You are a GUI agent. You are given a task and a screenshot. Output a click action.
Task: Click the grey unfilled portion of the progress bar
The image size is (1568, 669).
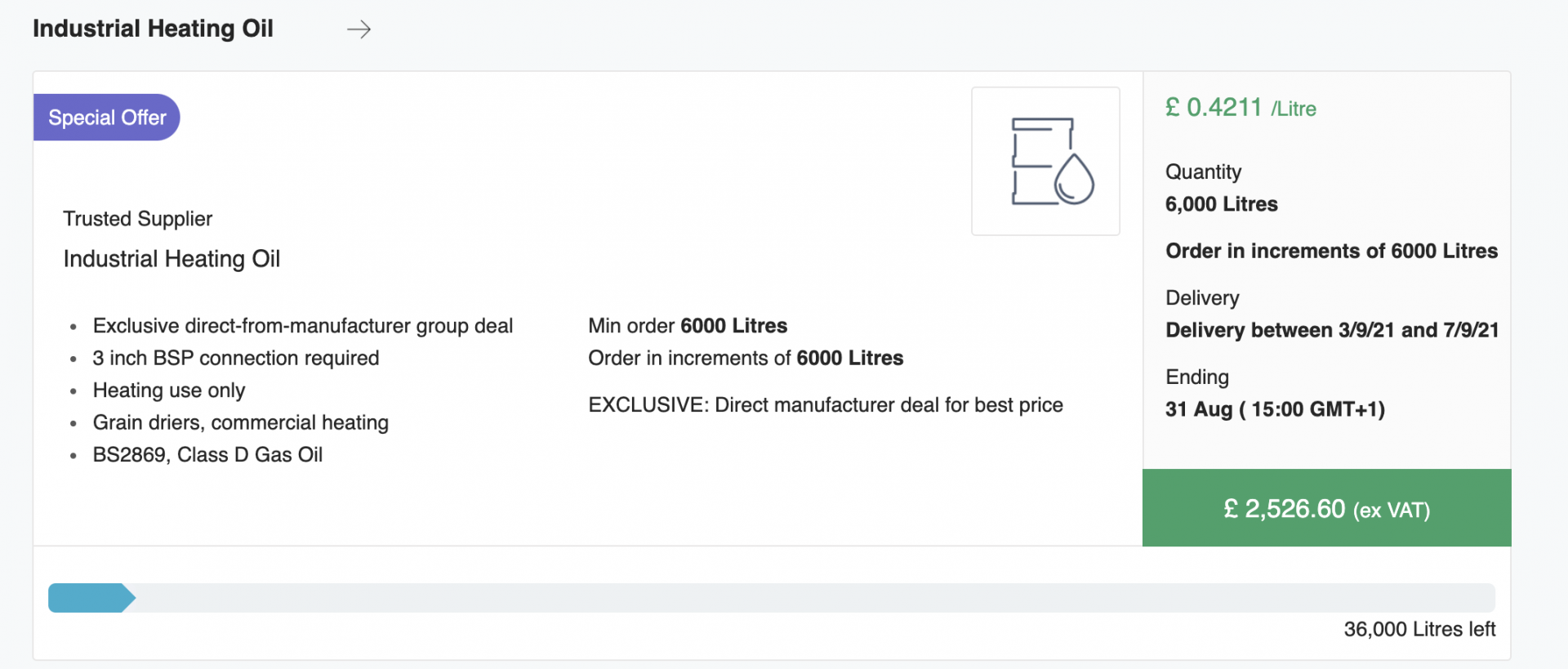pyautogui.click(x=815, y=598)
